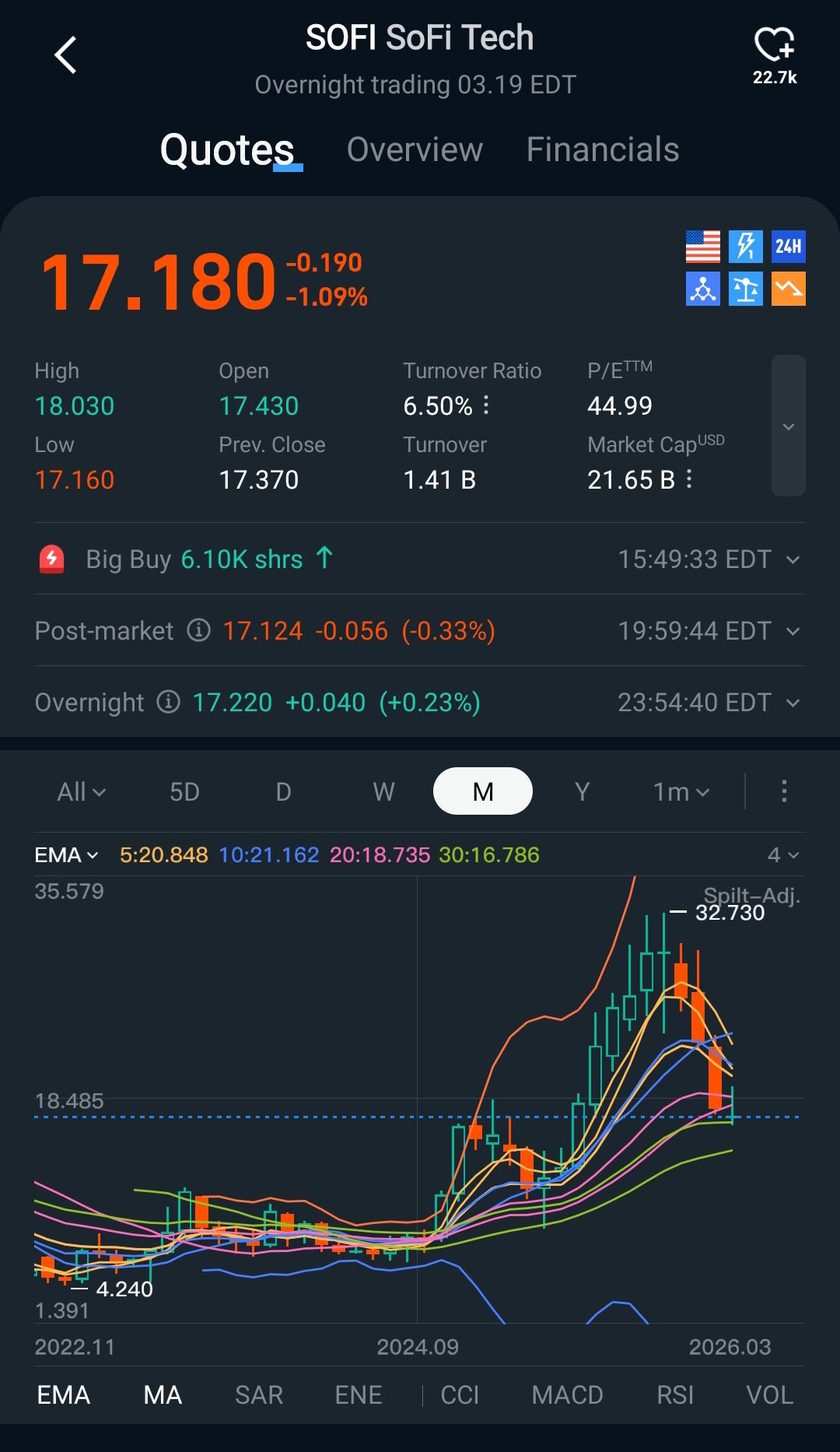Switch to the Overview tab

pos(415,149)
